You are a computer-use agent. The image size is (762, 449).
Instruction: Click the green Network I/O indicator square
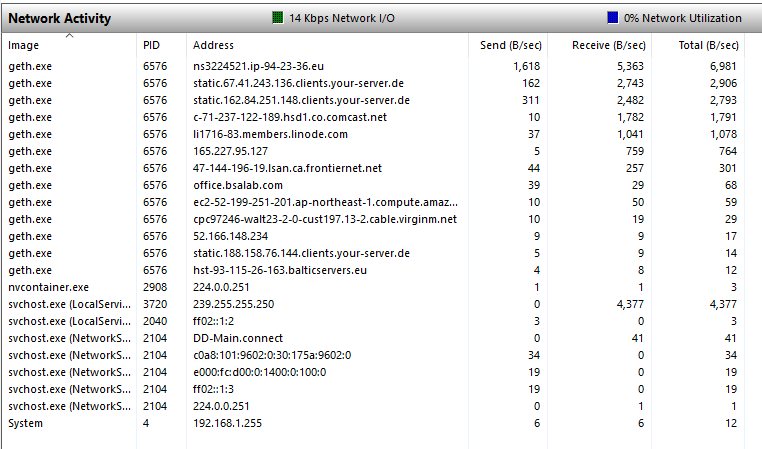277,18
